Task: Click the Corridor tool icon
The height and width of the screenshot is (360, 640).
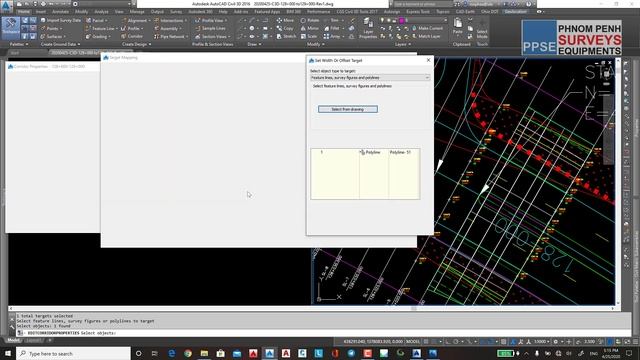Action: click(x=123, y=36)
